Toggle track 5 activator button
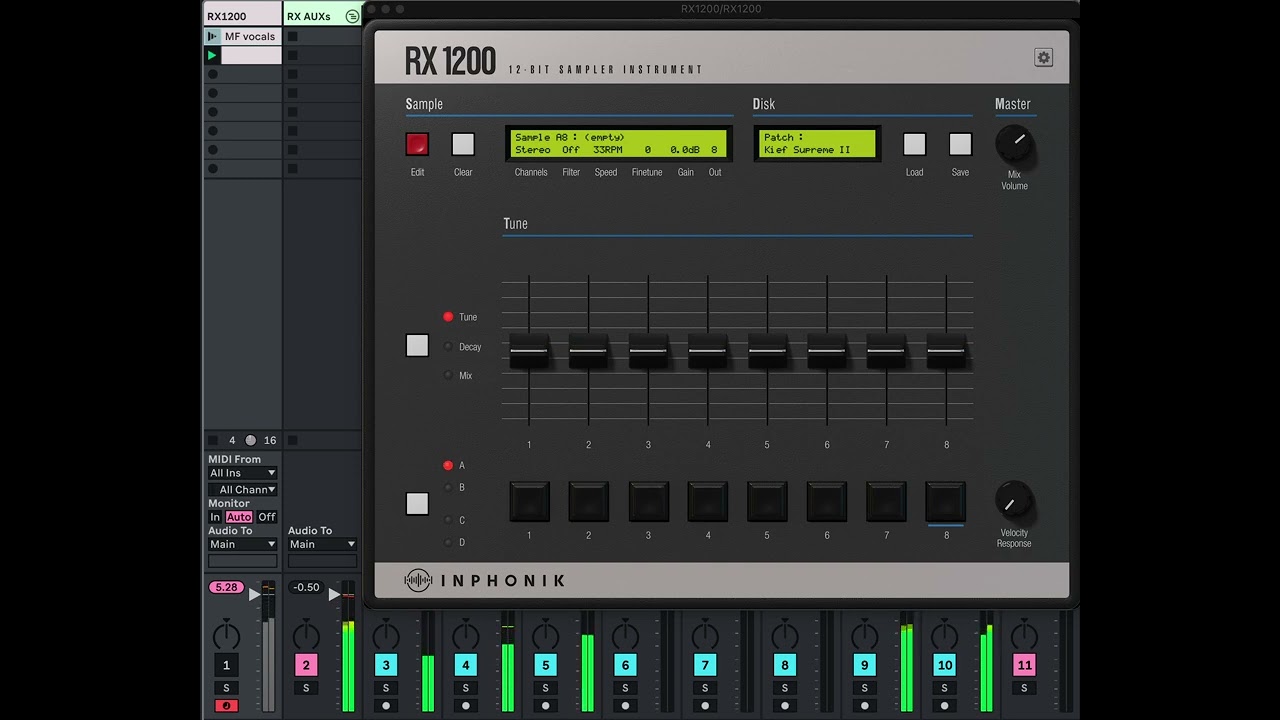 (x=545, y=665)
